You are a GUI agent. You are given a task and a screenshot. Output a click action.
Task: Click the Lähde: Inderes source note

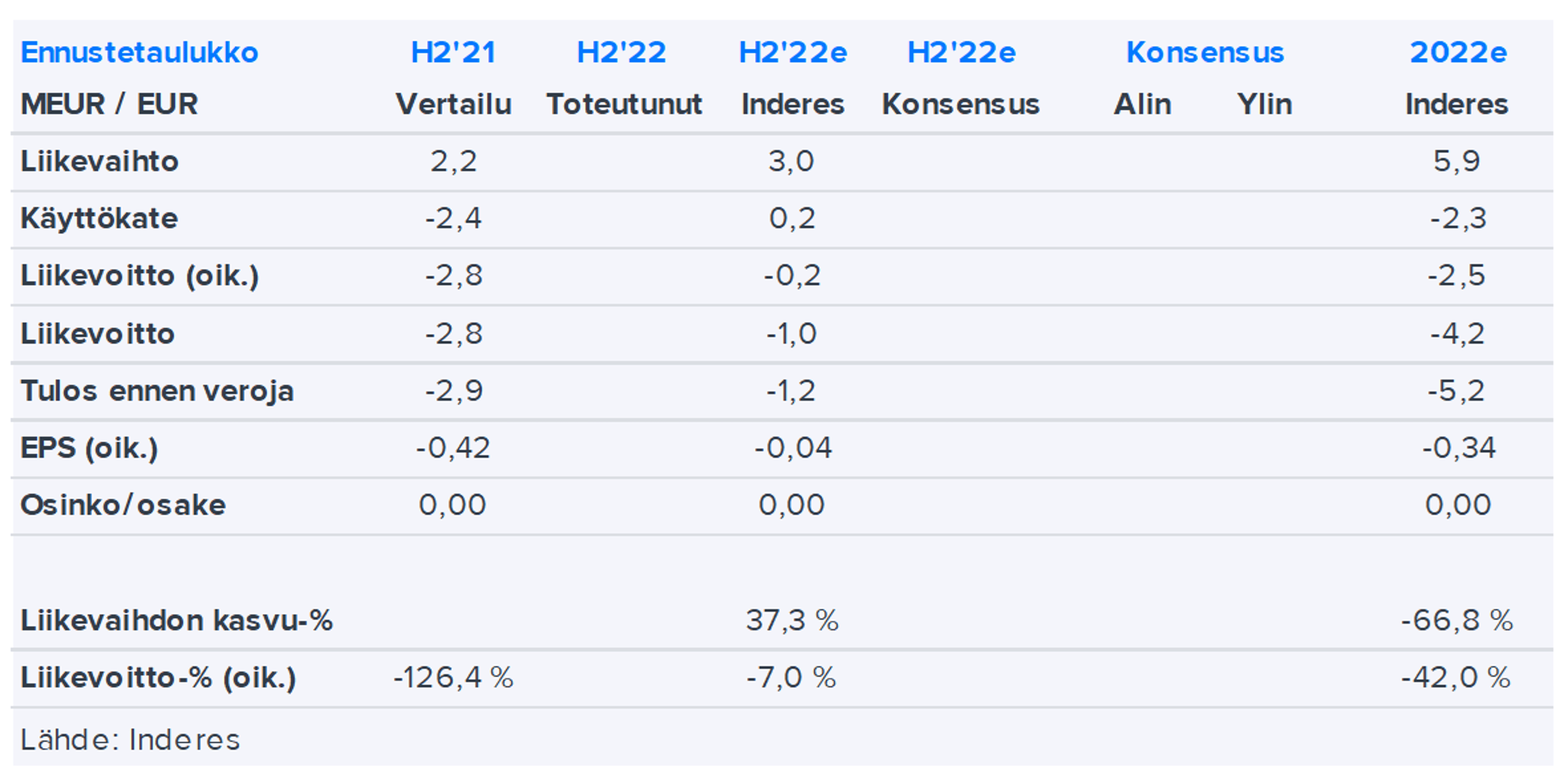pos(130,740)
